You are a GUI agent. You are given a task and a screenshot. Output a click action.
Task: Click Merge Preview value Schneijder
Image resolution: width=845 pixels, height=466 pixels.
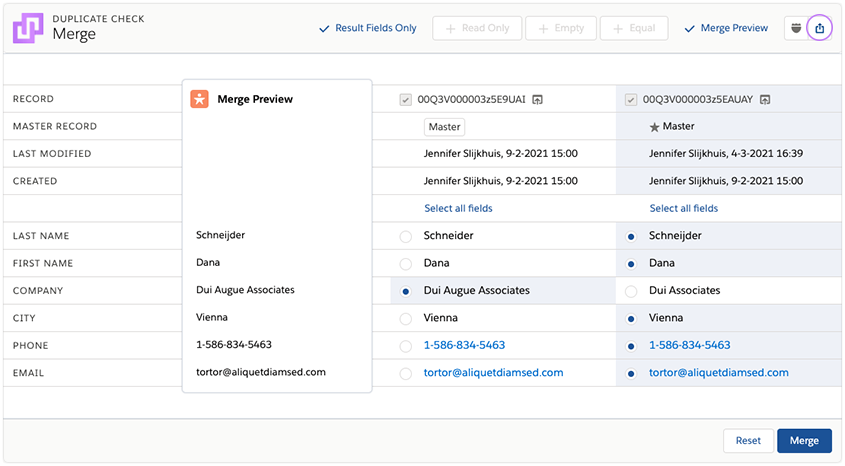click(x=220, y=235)
